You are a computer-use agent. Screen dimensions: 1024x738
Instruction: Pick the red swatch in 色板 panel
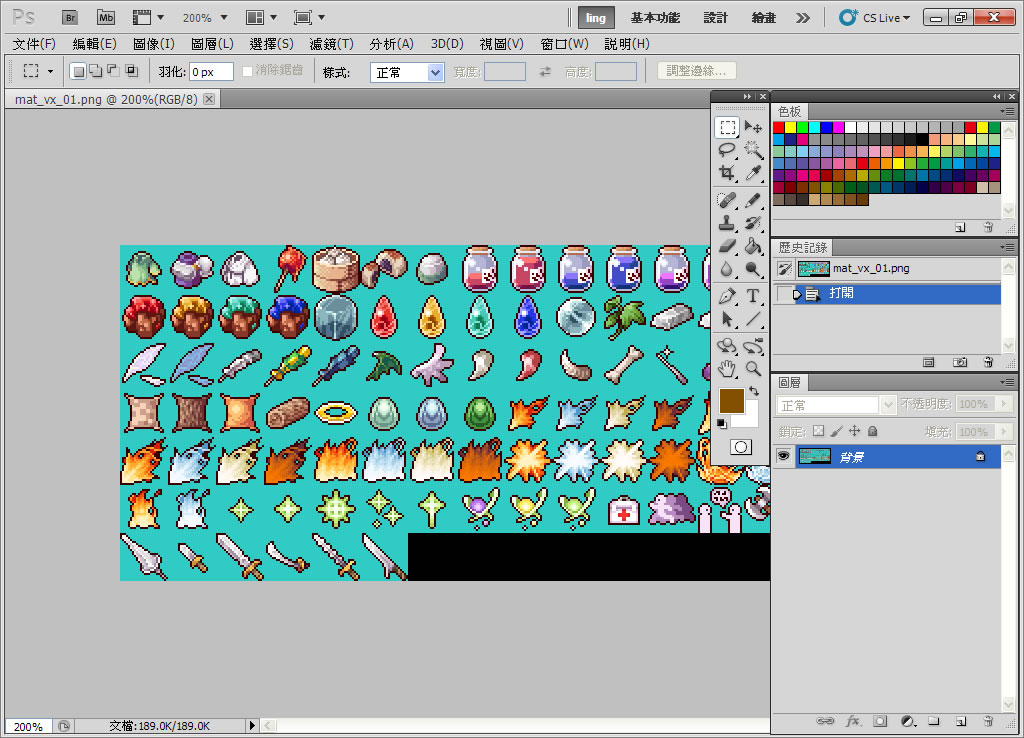pos(778,127)
